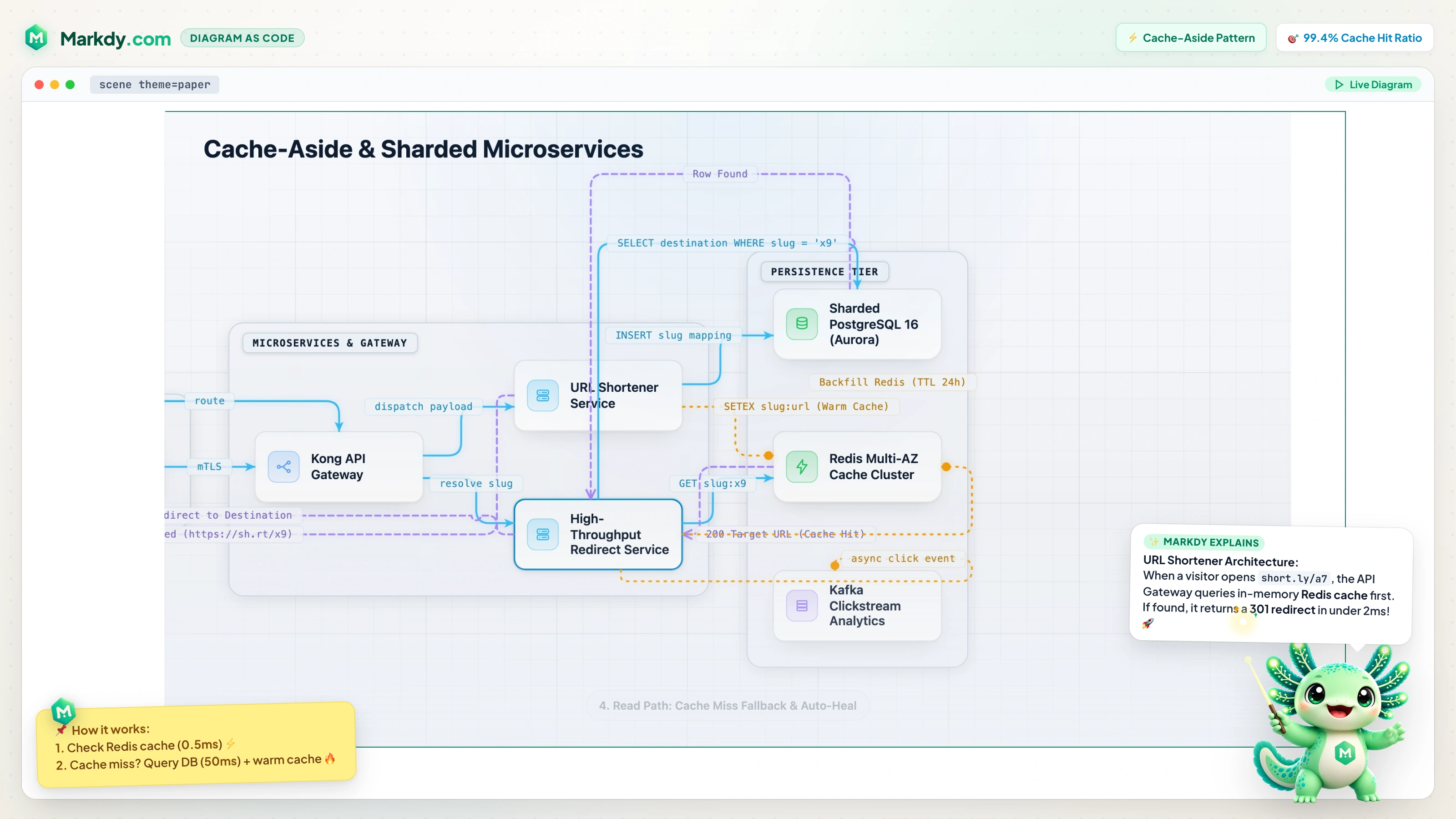Click the share icon on Kong API Gateway
This screenshot has width=1456, height=819.
pyautogui.click(x=284, y=466)
